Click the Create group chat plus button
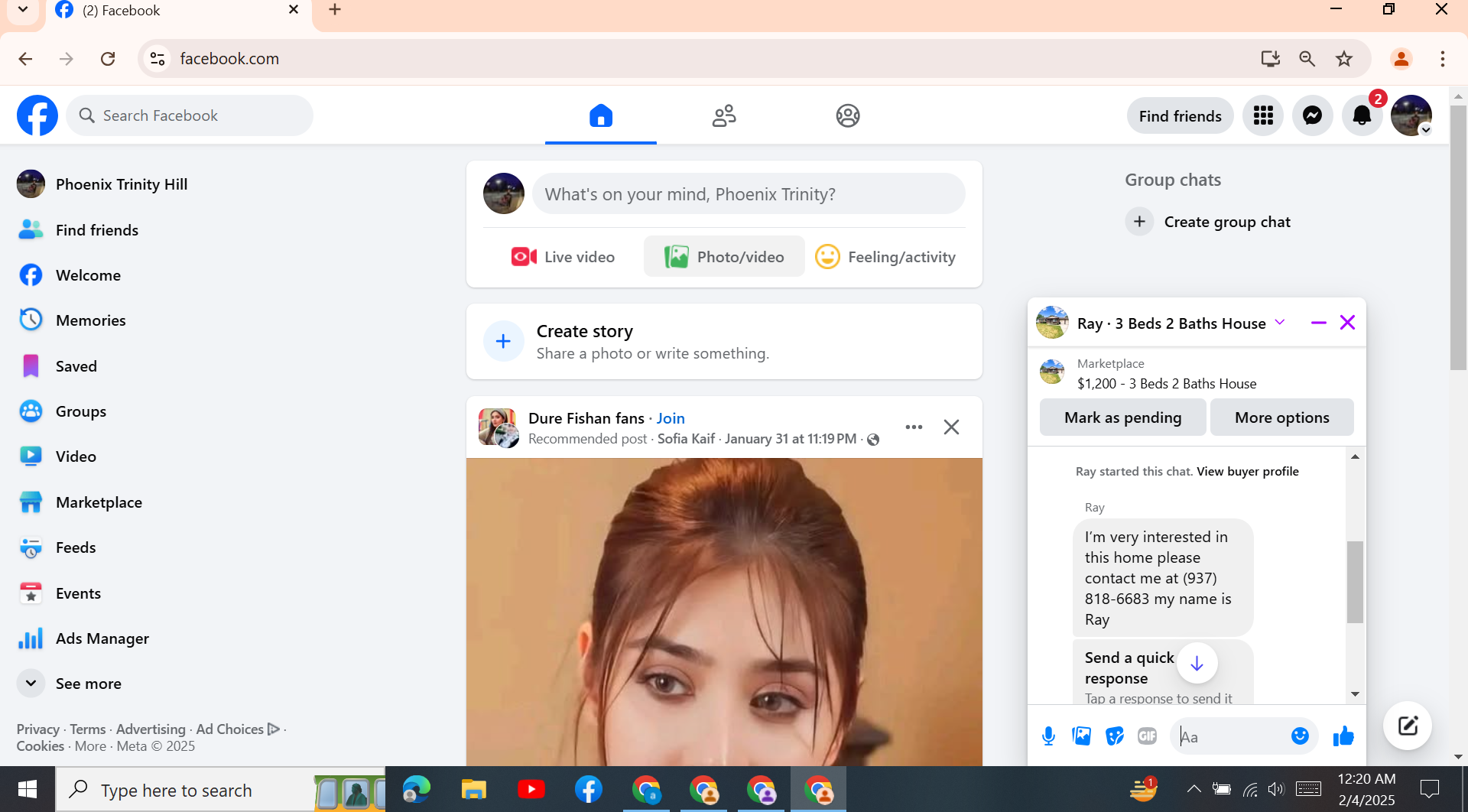The image size is (1468, 812). coord(1139,222)
